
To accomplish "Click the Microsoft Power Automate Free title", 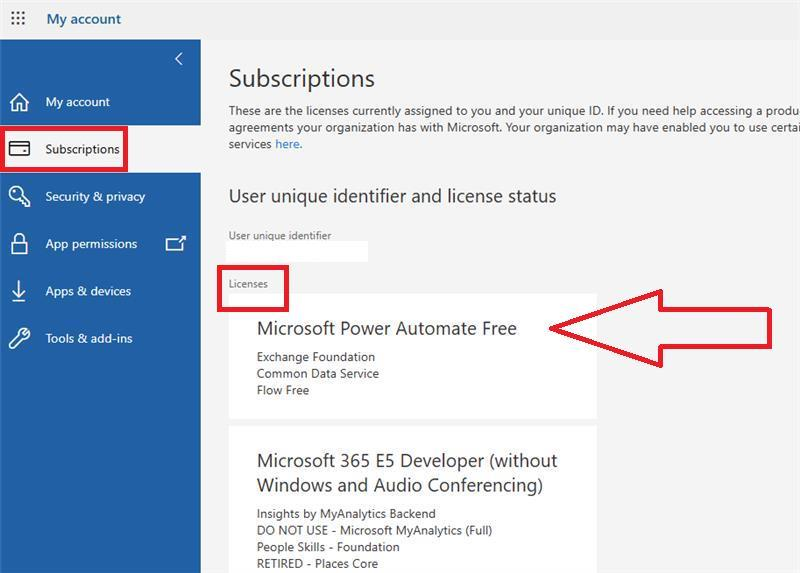I will click(387, 328).
